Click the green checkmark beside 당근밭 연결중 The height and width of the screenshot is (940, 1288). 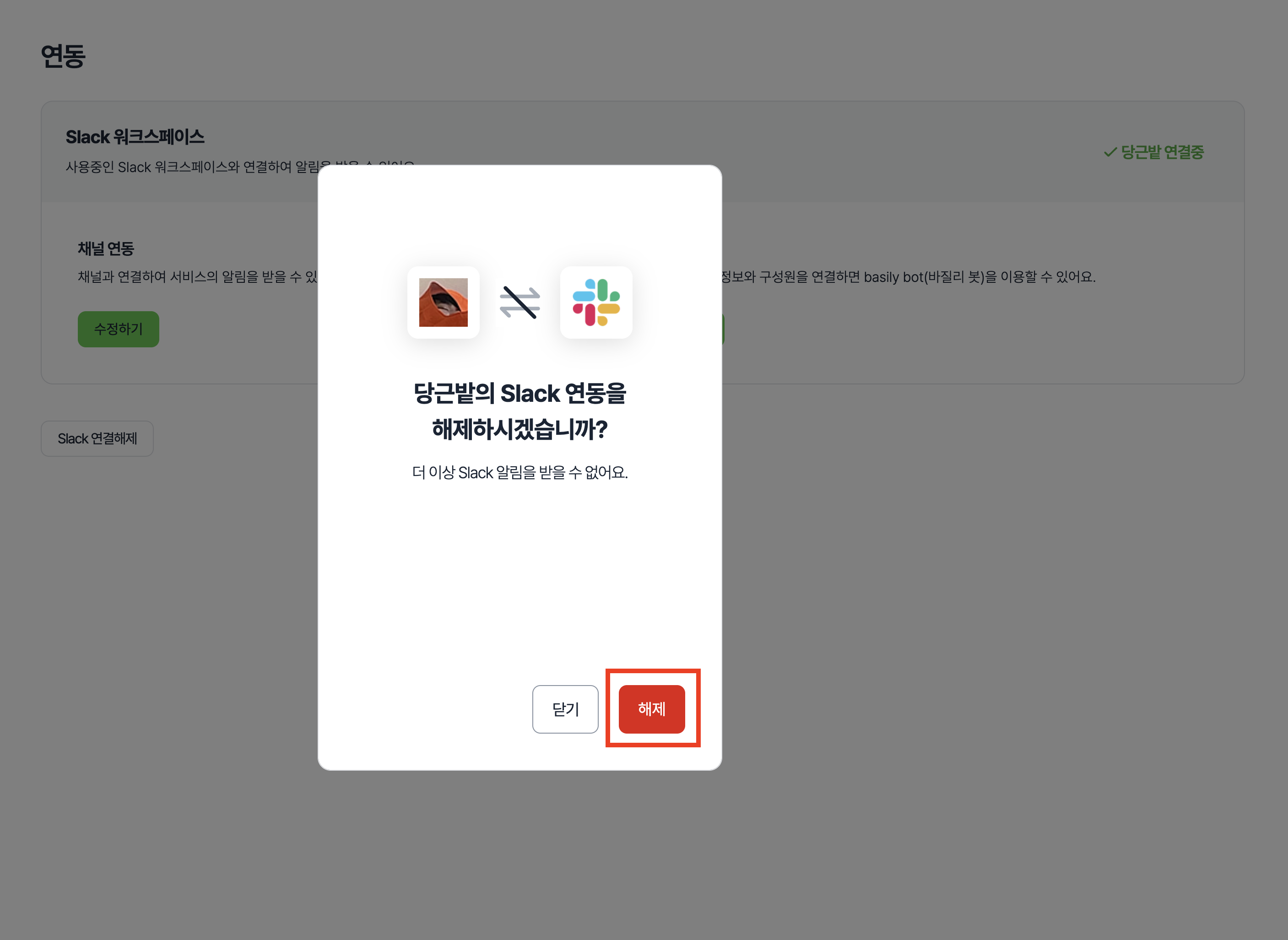tap(1110, 152)
